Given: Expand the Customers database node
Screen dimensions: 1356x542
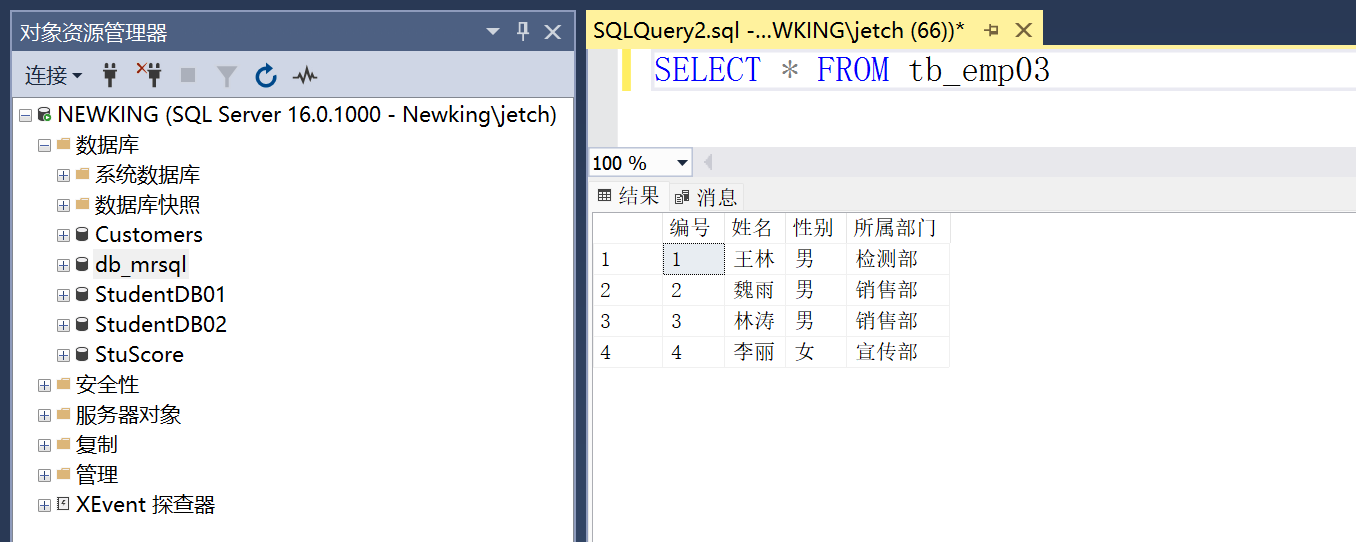Looking at the screenshot, I should click(x=63, y=235).
